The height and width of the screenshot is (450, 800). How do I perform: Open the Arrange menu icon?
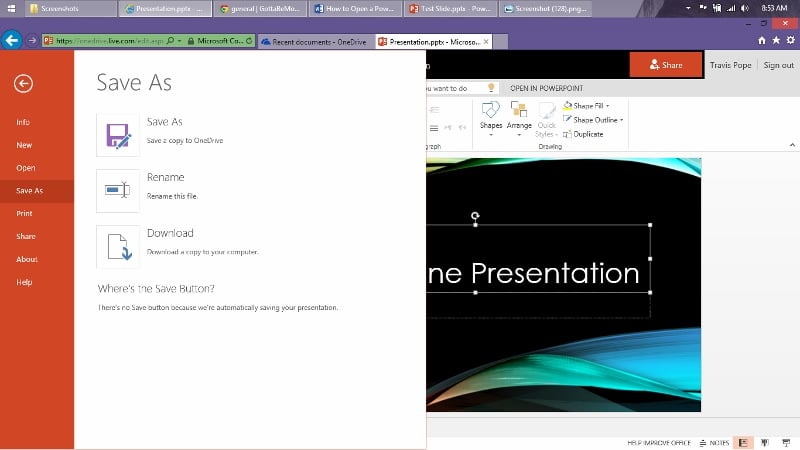click(x=519, y=118)
